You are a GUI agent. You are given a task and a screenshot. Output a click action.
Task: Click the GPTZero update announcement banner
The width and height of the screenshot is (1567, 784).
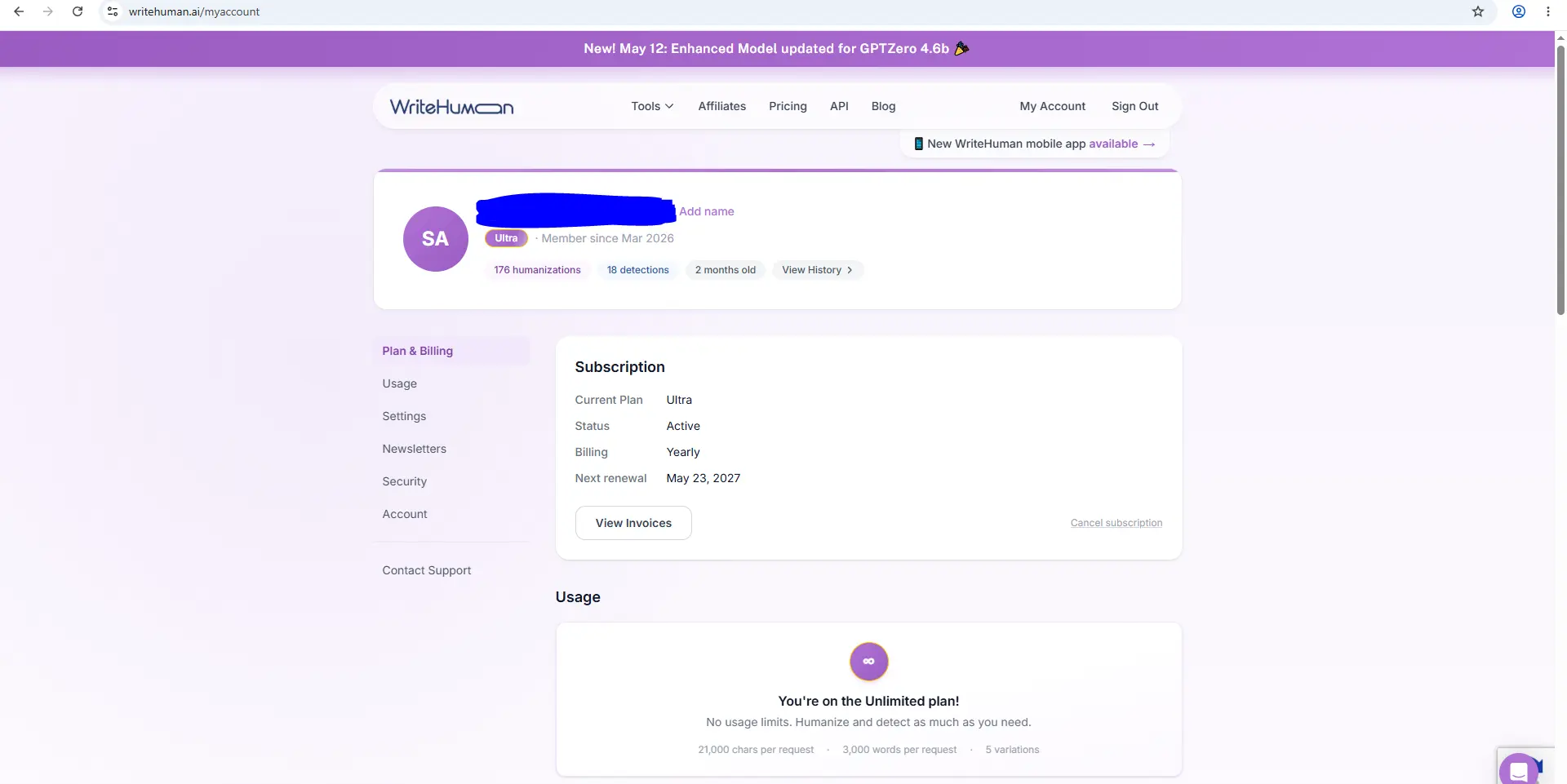[x=777, y=49]
